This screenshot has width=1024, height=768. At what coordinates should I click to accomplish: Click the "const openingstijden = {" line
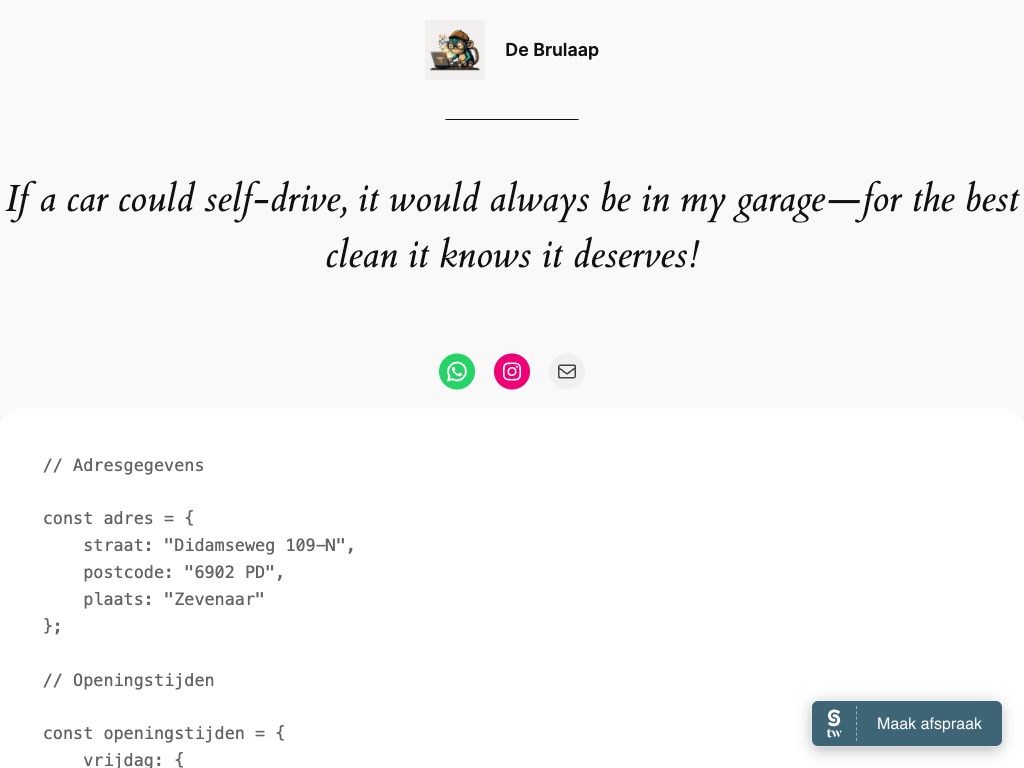click(164, 733)
